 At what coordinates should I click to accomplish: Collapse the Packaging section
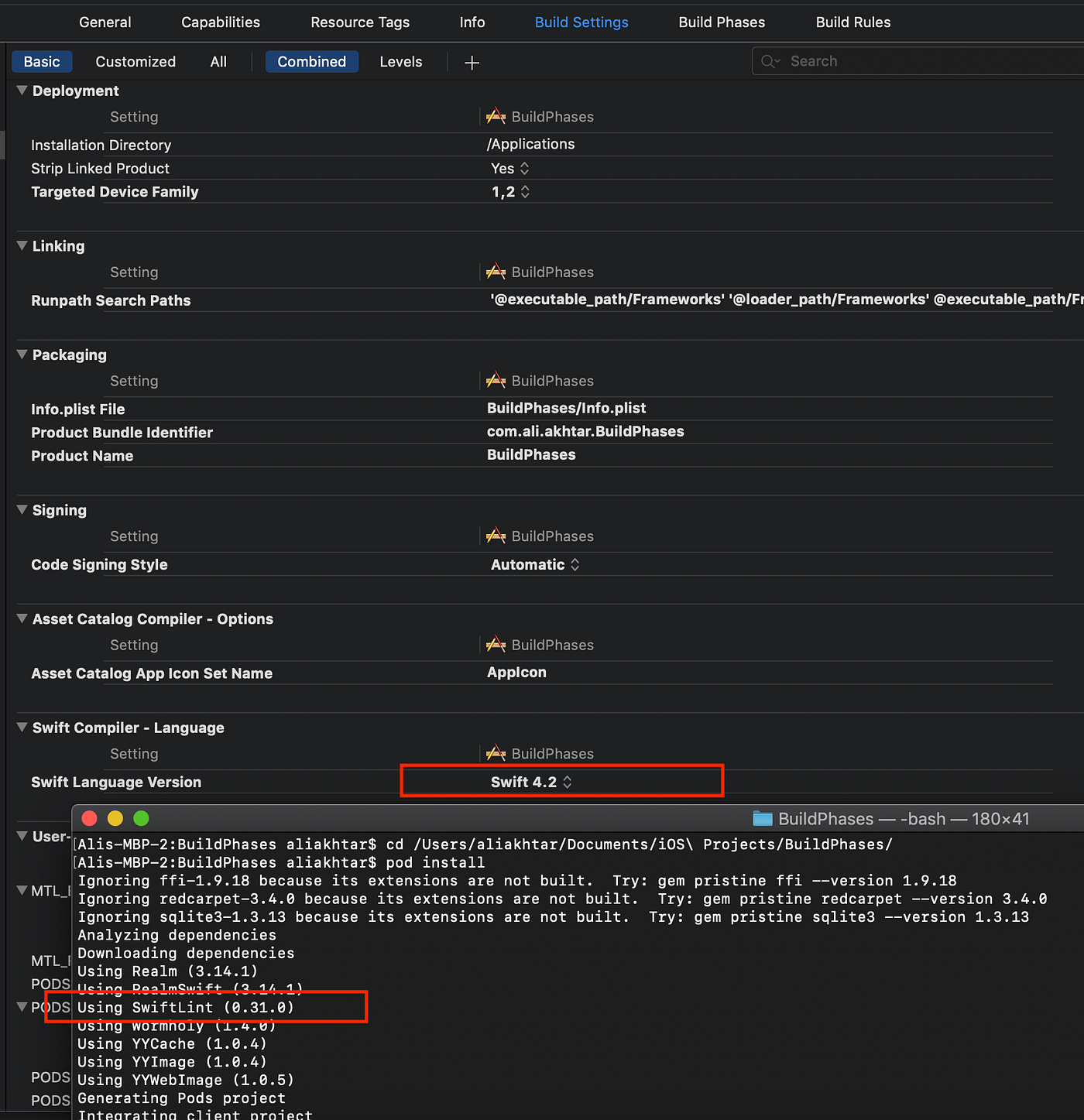point(22,354)
